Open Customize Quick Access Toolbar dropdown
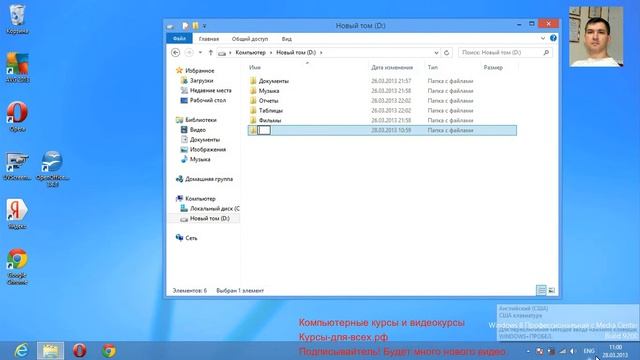The image size is (640, 360). click(204, 26)
